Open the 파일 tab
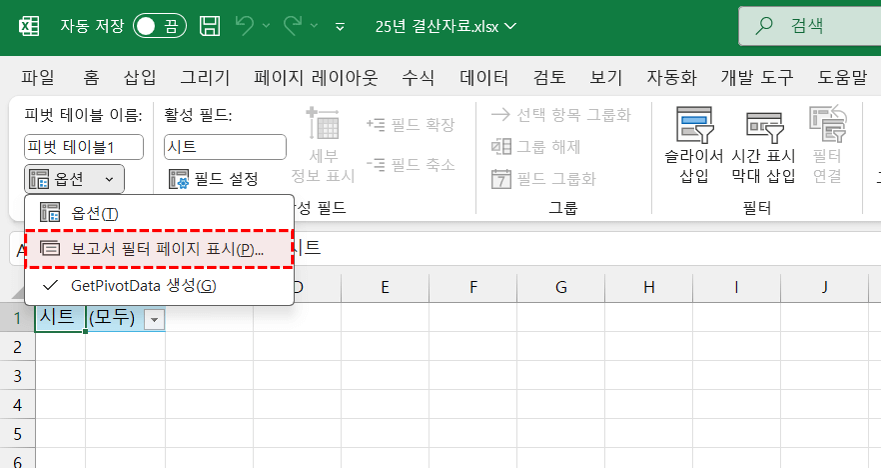This screenshot has height=468, width=881. [x=38, y=77]
